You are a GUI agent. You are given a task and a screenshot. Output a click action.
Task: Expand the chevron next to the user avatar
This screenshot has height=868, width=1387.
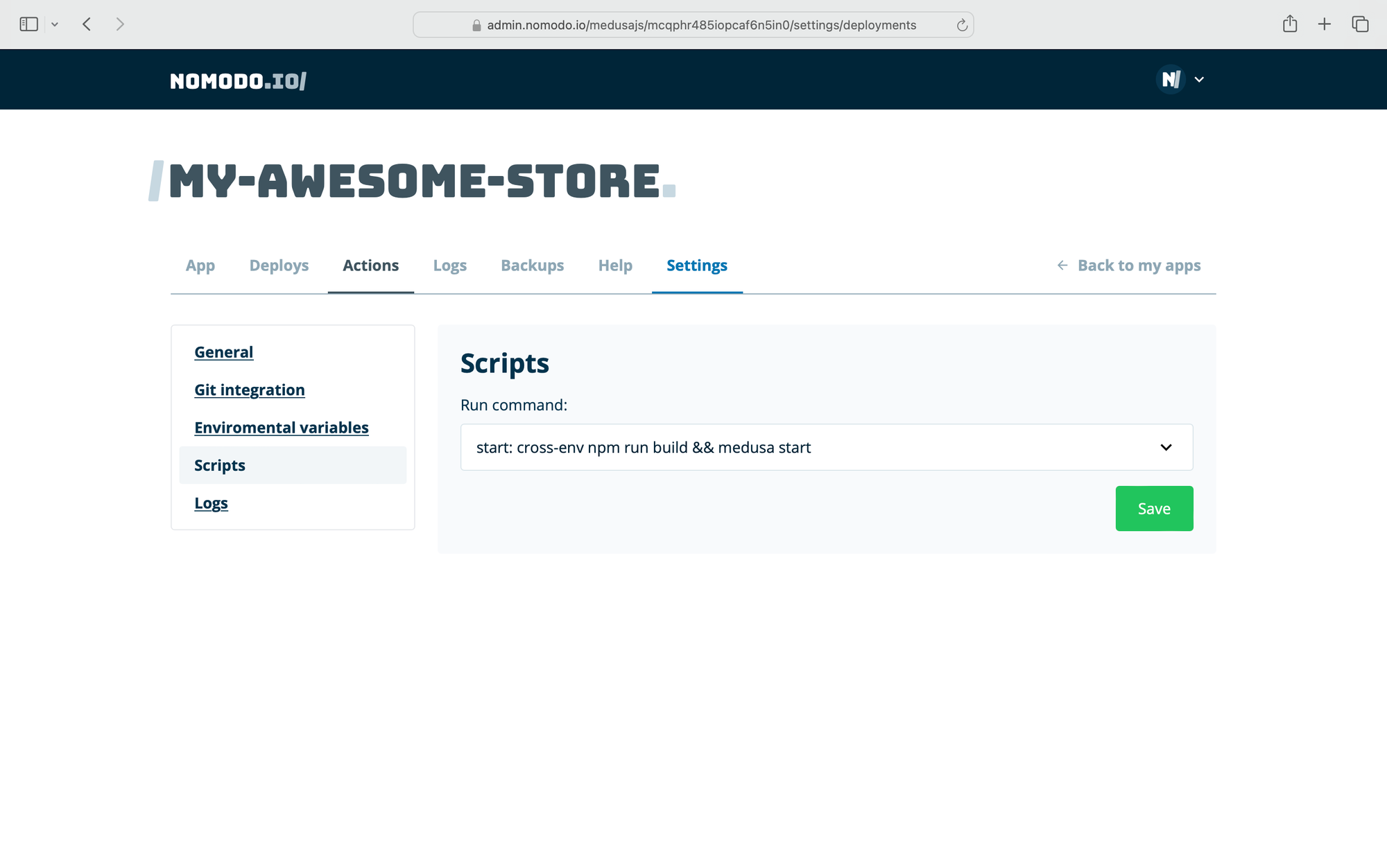pyautogui.click(x=1199, y=80)
